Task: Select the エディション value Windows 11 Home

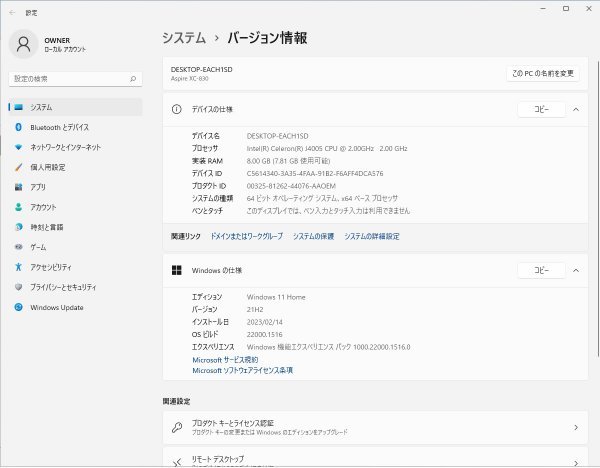Action: click(x=276, y=297)
